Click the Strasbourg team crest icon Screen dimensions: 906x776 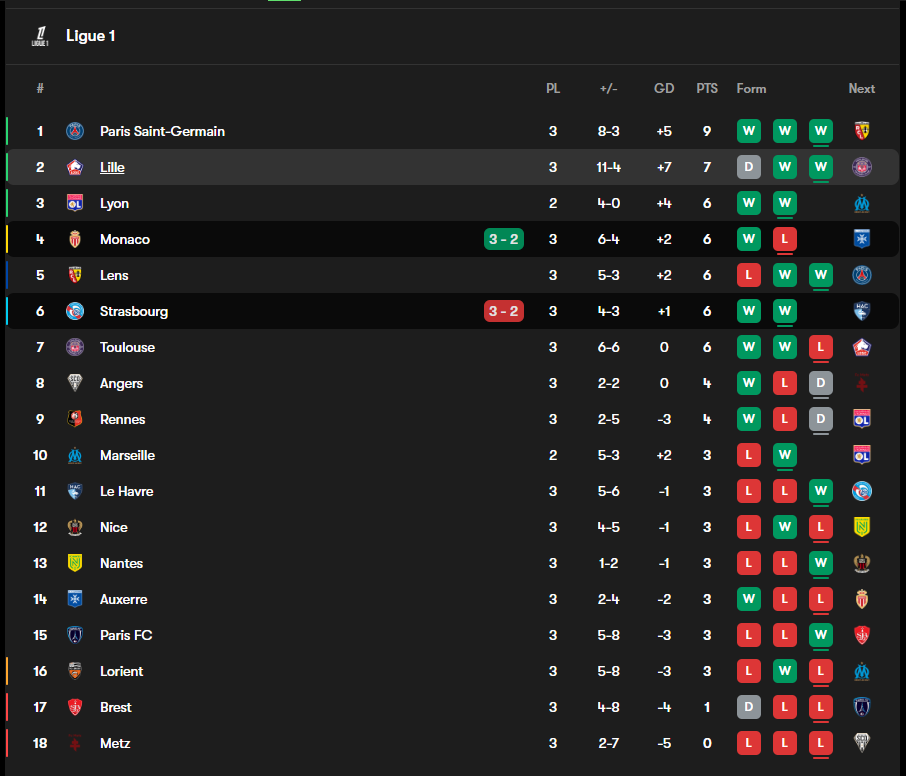tap(75, 311)
